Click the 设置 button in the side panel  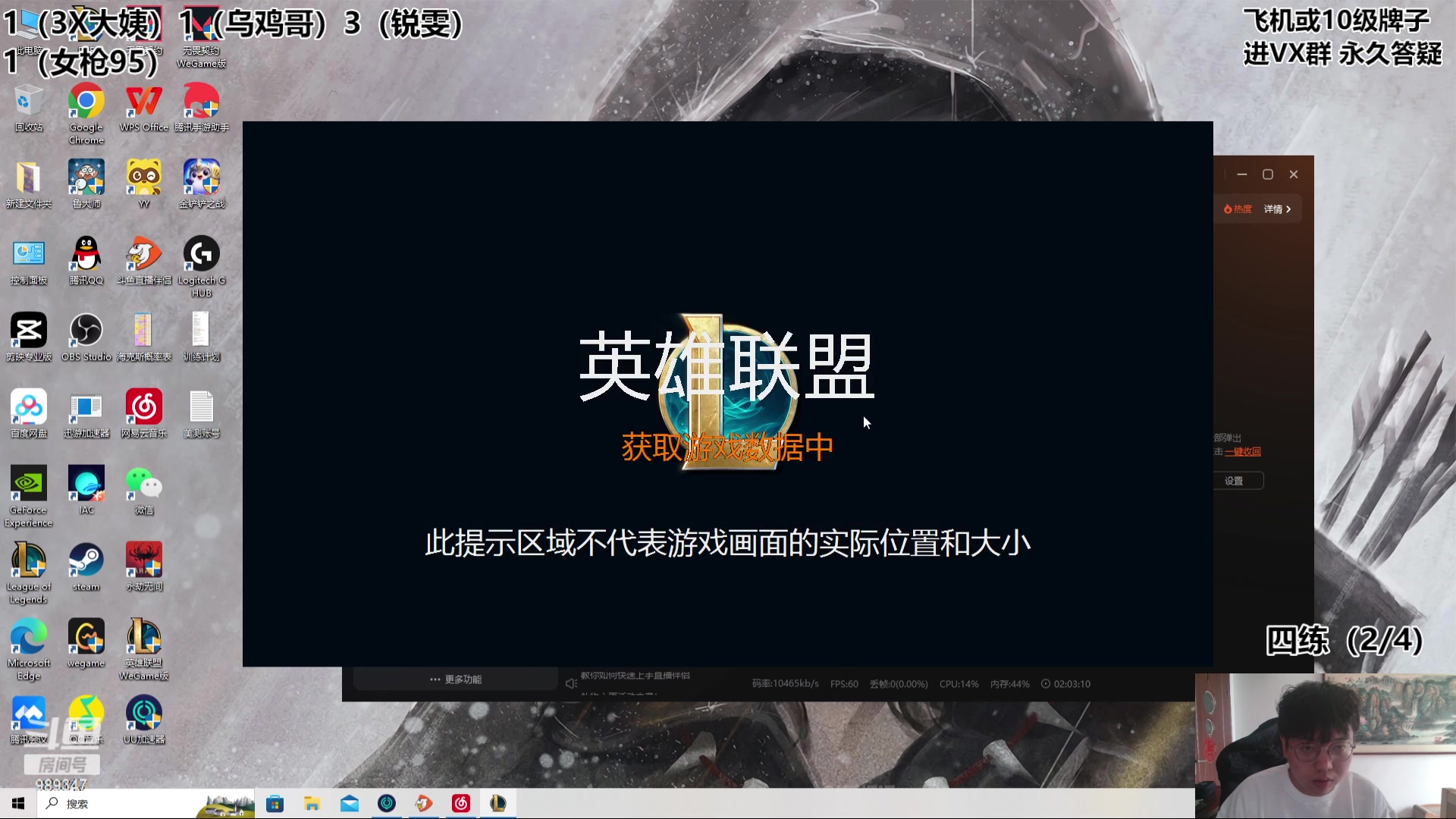pyautogui.click(x=1234, y=481)
